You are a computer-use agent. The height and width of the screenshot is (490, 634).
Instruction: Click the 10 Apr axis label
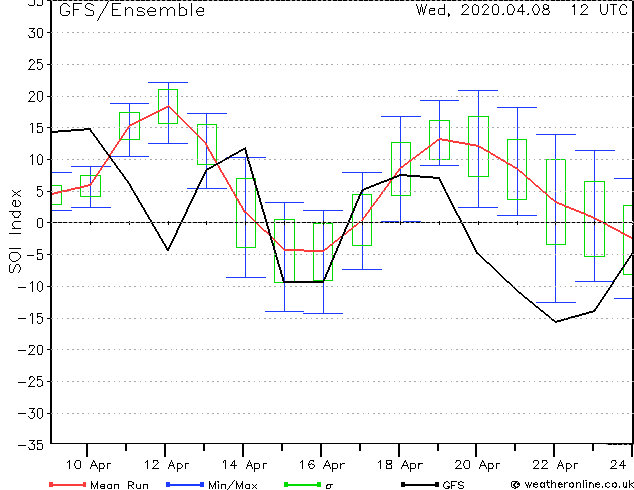point(88,465)
